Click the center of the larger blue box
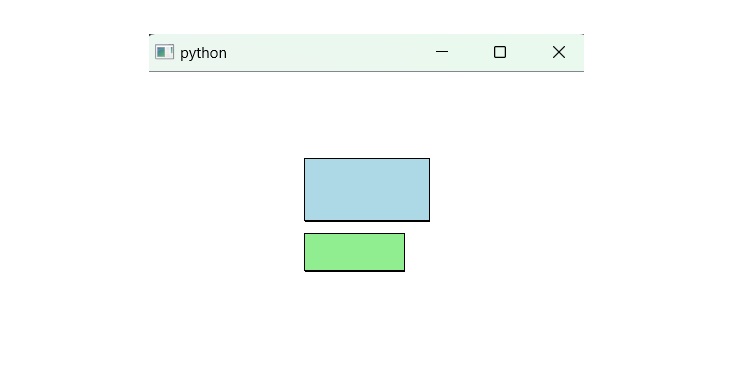This screenshot has width=737, height=385. point(367,189)
